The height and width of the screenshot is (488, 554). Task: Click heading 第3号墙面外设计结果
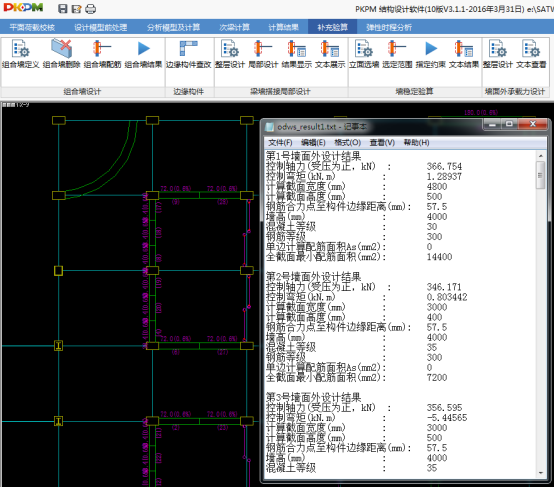tap(313, 397)
